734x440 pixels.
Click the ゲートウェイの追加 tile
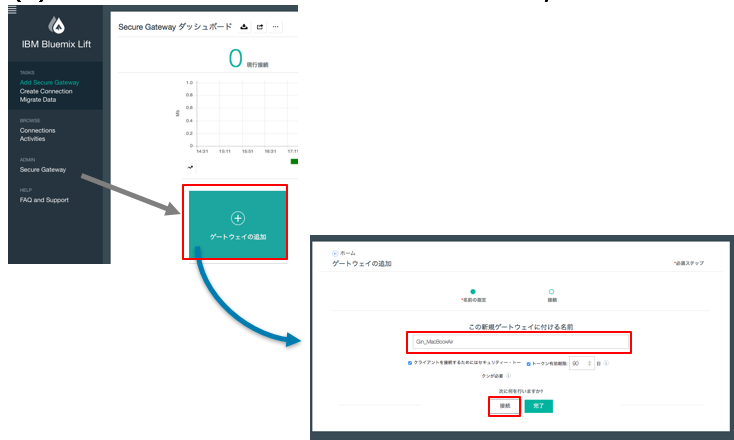[x=237, y=224]
